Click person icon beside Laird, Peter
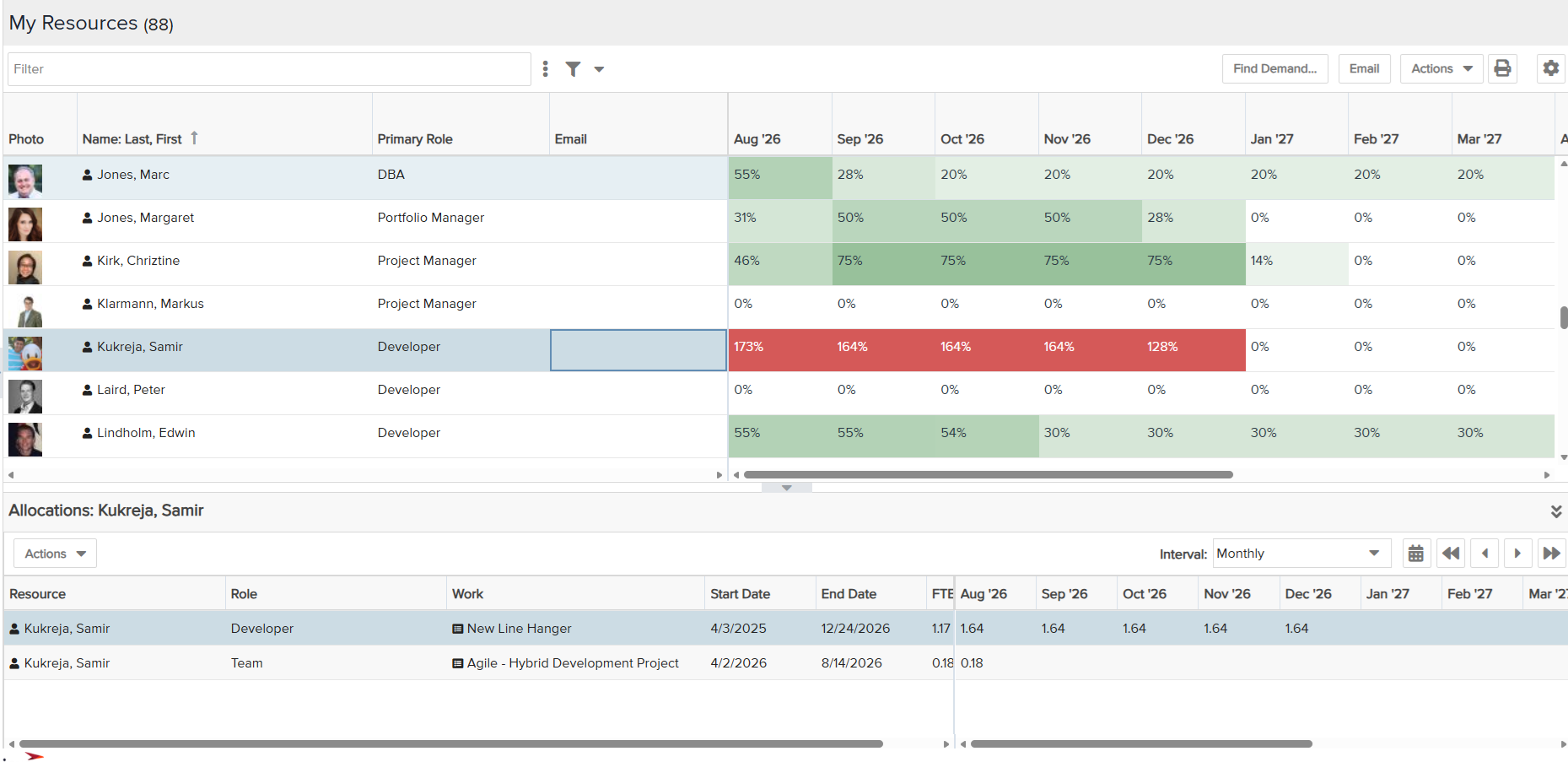 (87, 390)
